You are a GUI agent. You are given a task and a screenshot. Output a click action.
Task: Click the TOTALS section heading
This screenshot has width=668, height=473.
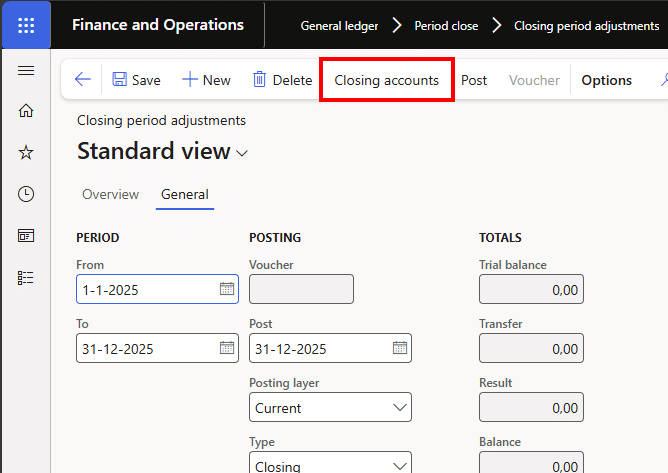pyautogui.click(x=500, y=237)
